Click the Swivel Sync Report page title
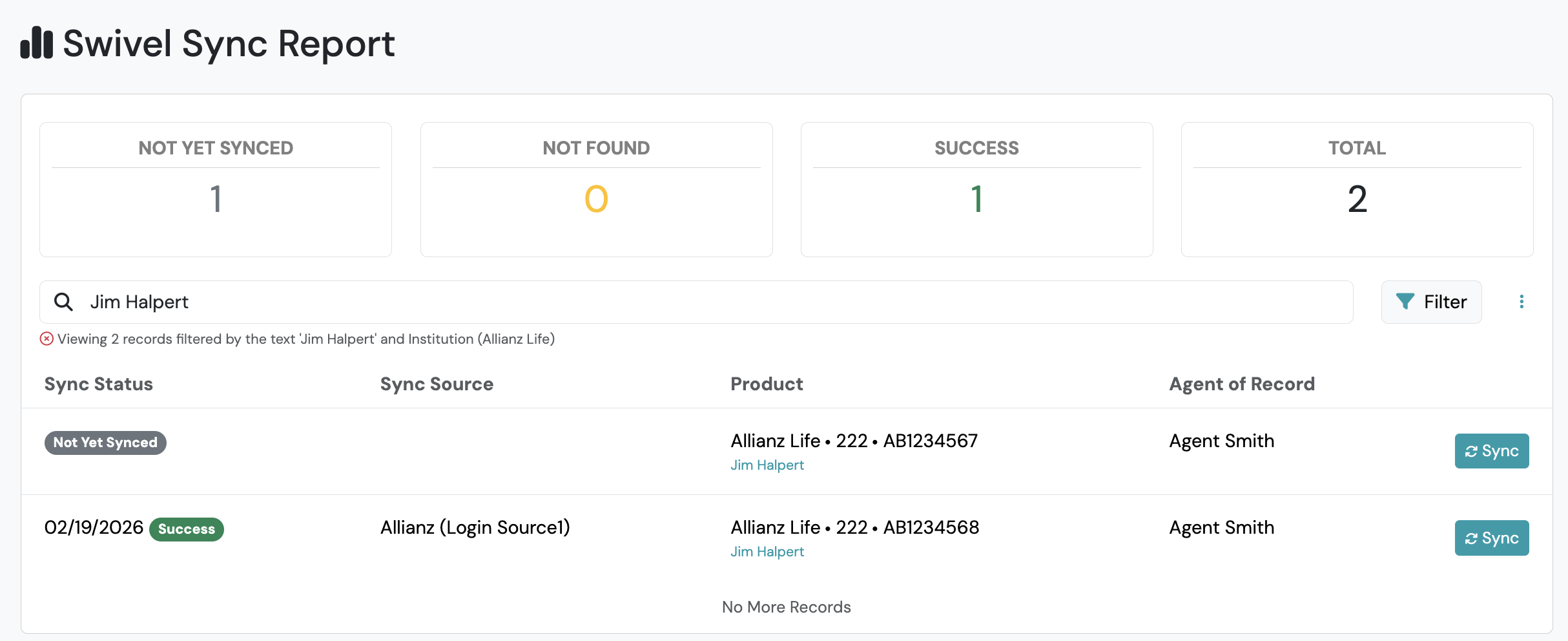This screenshot has height=641, width=1568. coord(229,44)
